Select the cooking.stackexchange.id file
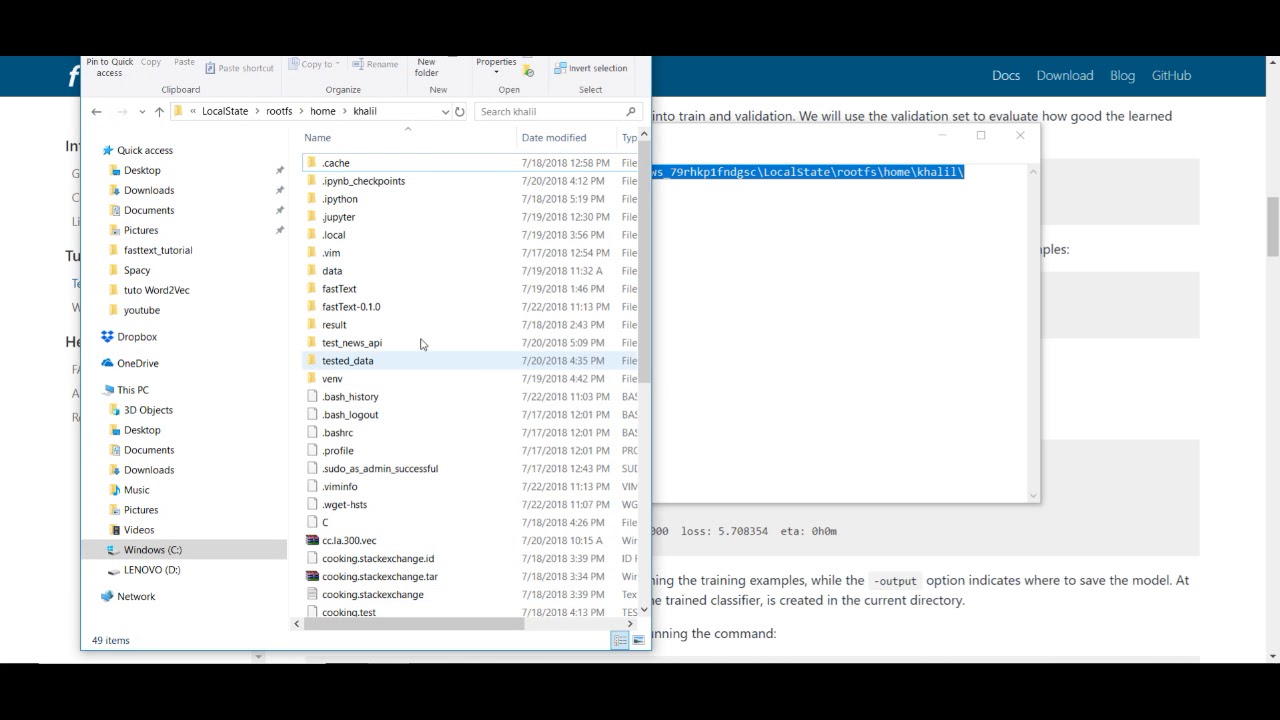1280x720 pixels. (x=378, y=559)
